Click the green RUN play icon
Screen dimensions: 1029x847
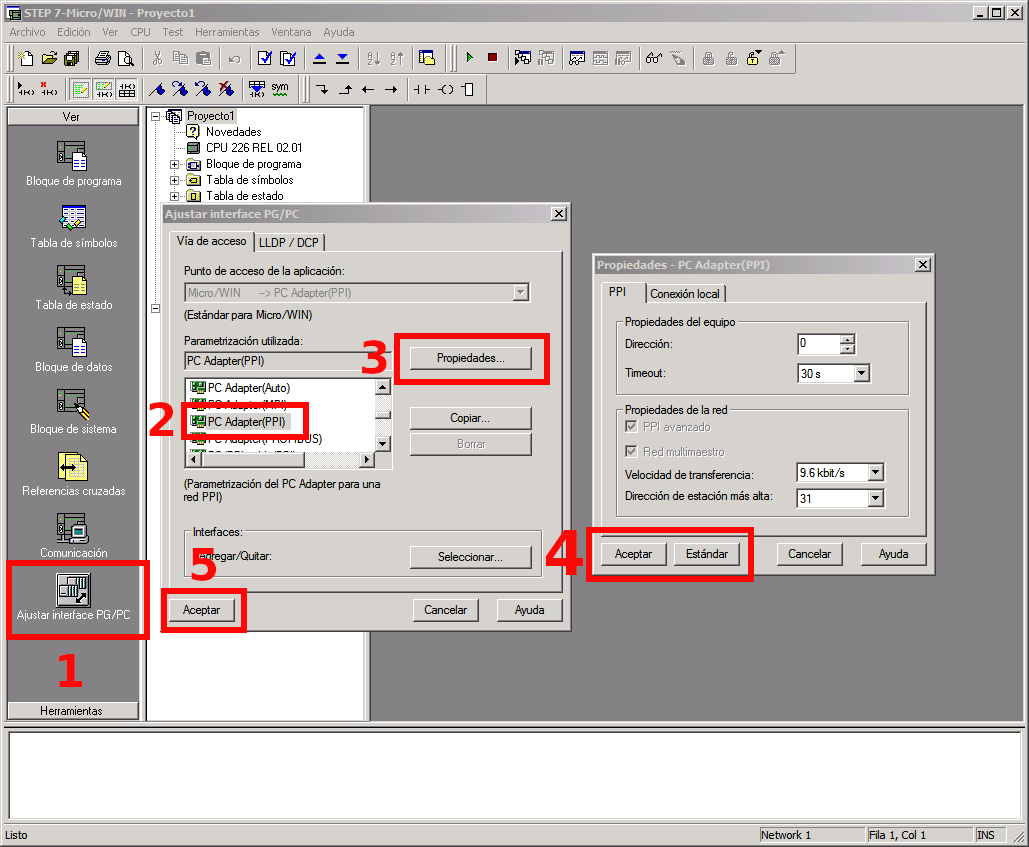coord(470,58)
